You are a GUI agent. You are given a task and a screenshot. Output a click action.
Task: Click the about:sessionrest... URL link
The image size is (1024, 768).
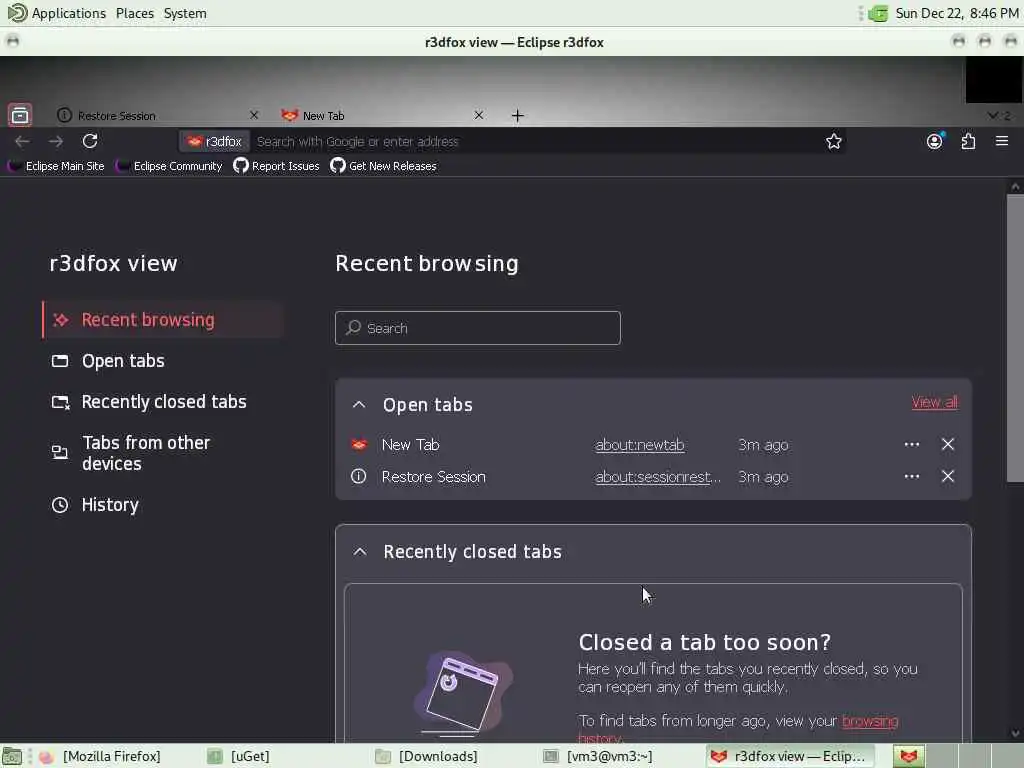coord(658,477)
